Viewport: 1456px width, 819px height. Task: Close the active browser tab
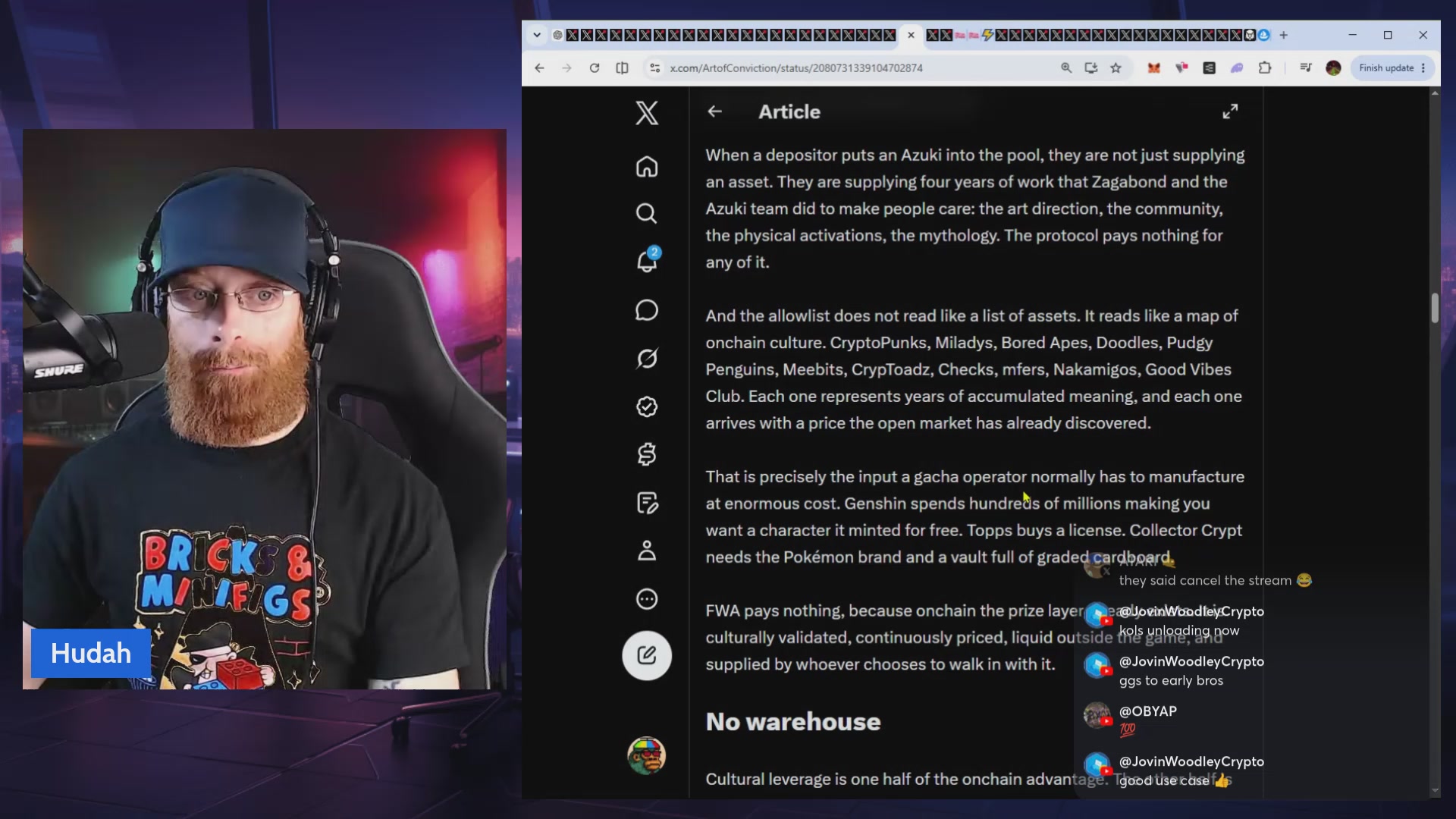[x=911, y=35]
